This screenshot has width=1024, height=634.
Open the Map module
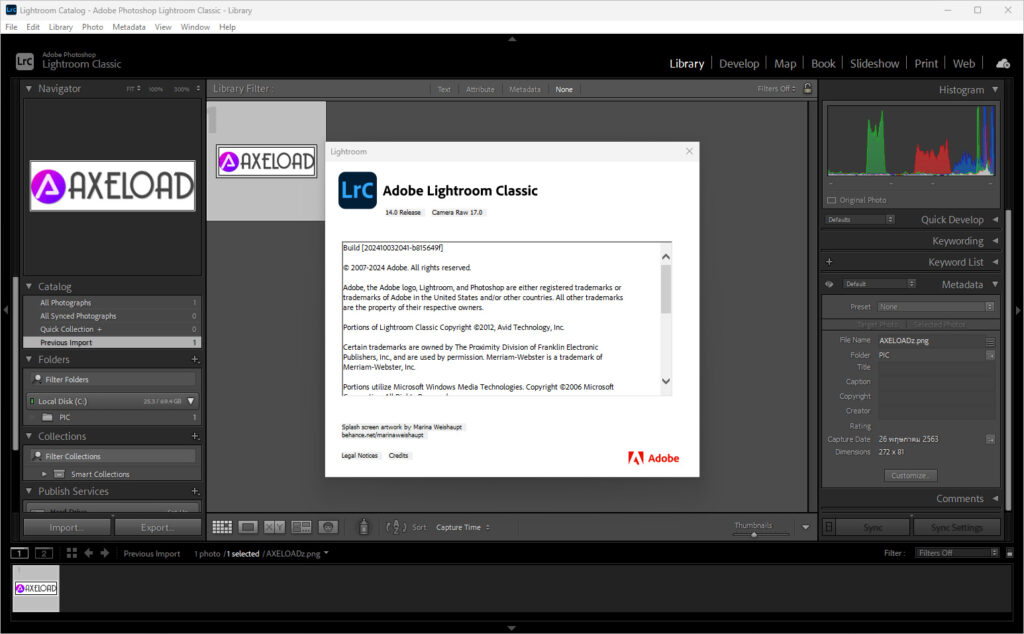click(785, 63)
